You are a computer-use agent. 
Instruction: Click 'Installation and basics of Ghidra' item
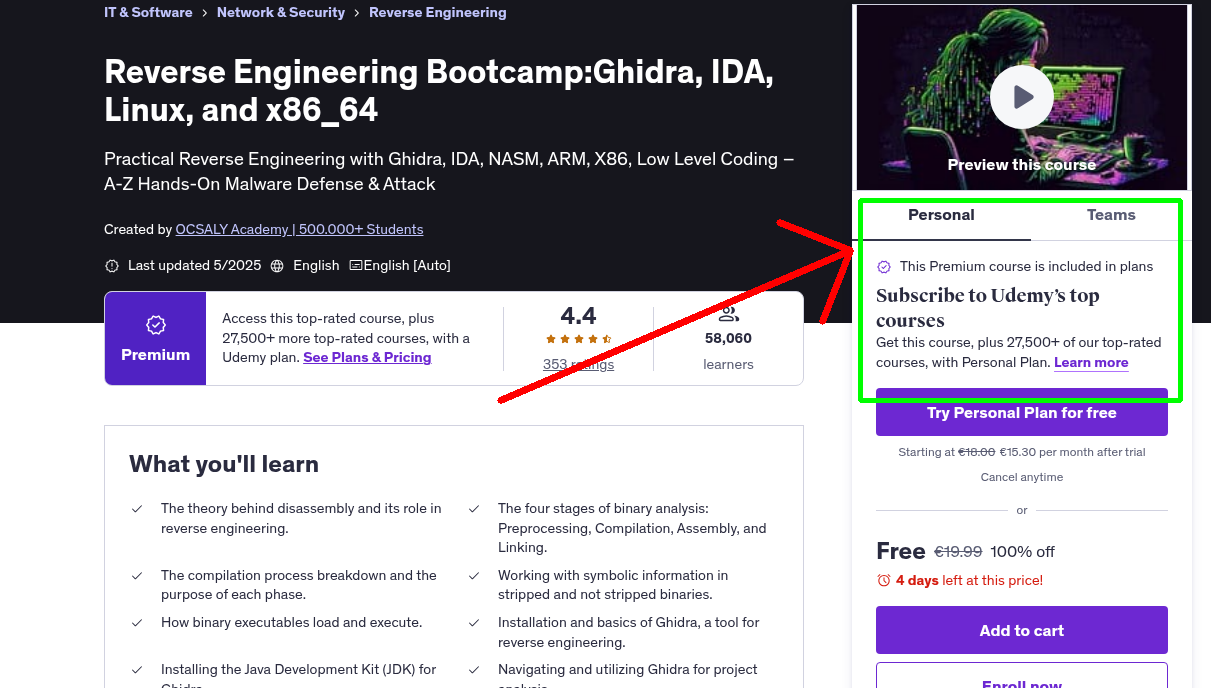pyautogui.click(x=629, y=632)
